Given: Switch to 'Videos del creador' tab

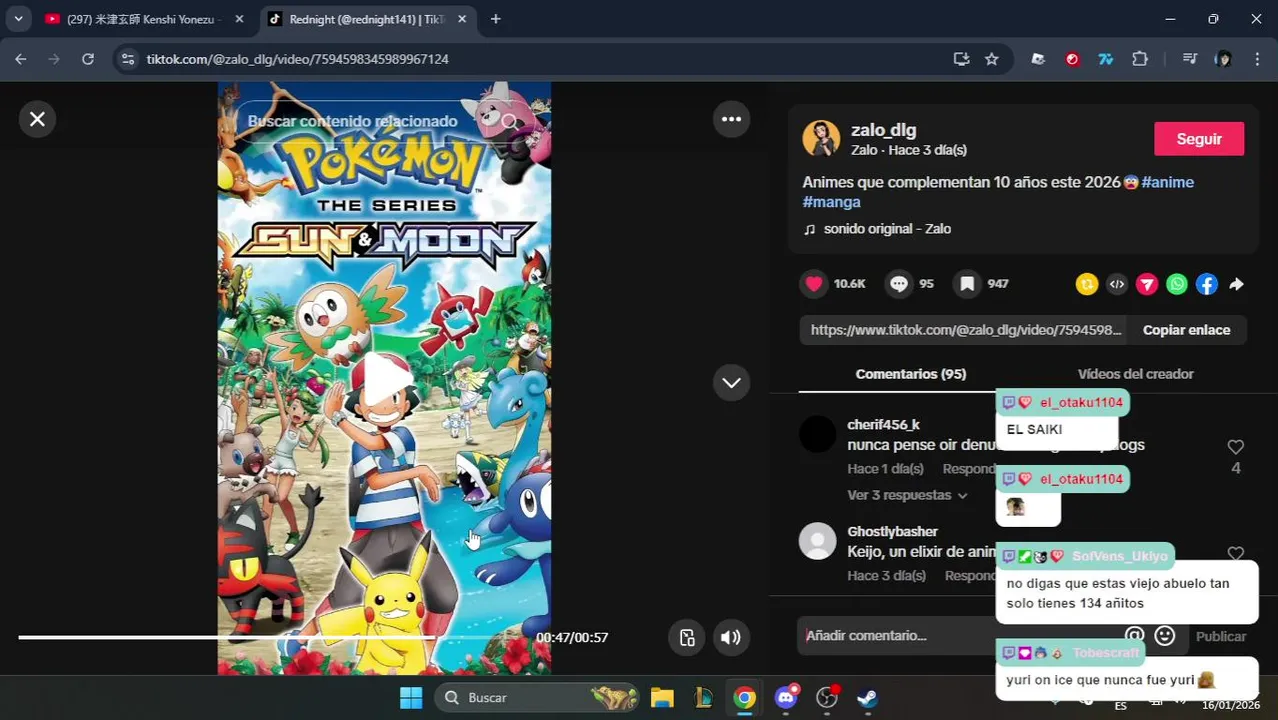Looking at the screenshot, I should [1135, 374].
